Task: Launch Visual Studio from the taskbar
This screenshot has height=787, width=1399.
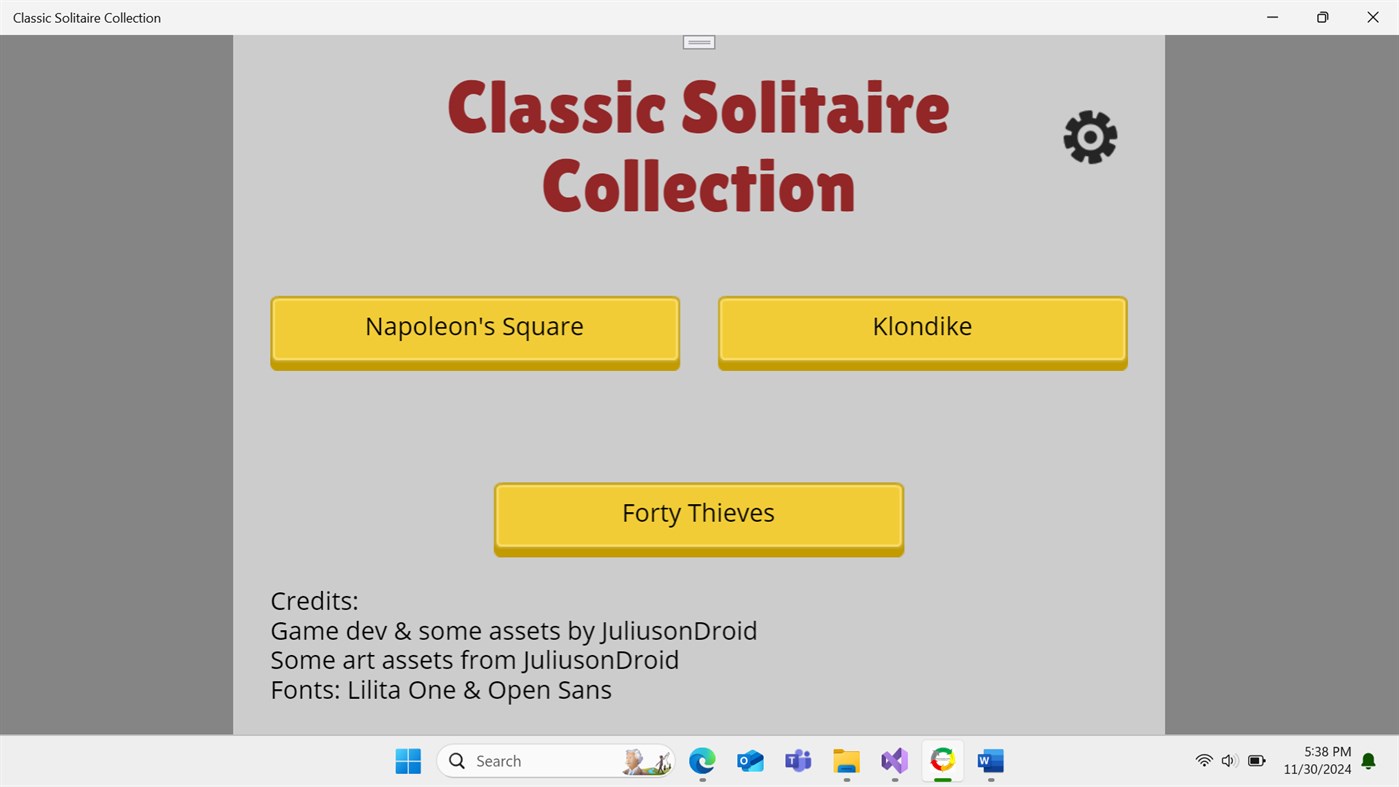Action: 893,760
